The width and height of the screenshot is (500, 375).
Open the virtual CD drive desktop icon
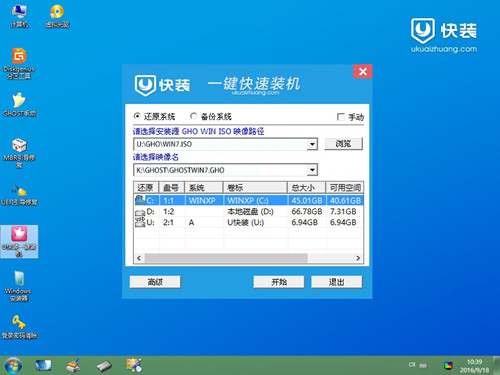(57, 16)
